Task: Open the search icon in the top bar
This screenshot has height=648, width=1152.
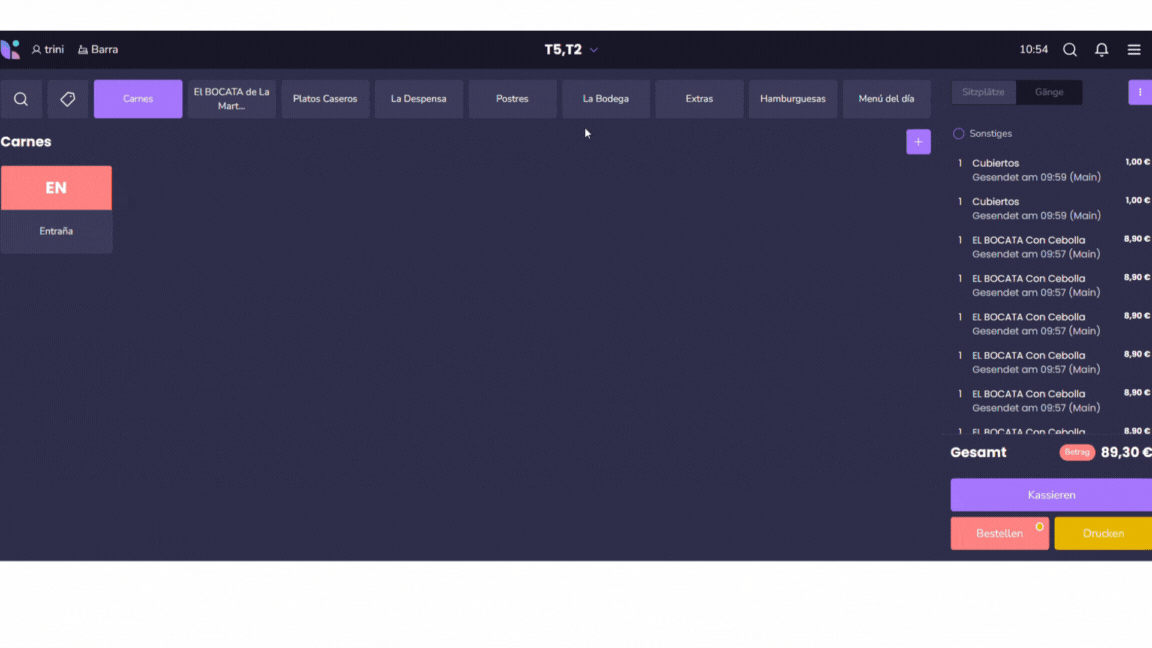Action: click(x=1070, y=50)
